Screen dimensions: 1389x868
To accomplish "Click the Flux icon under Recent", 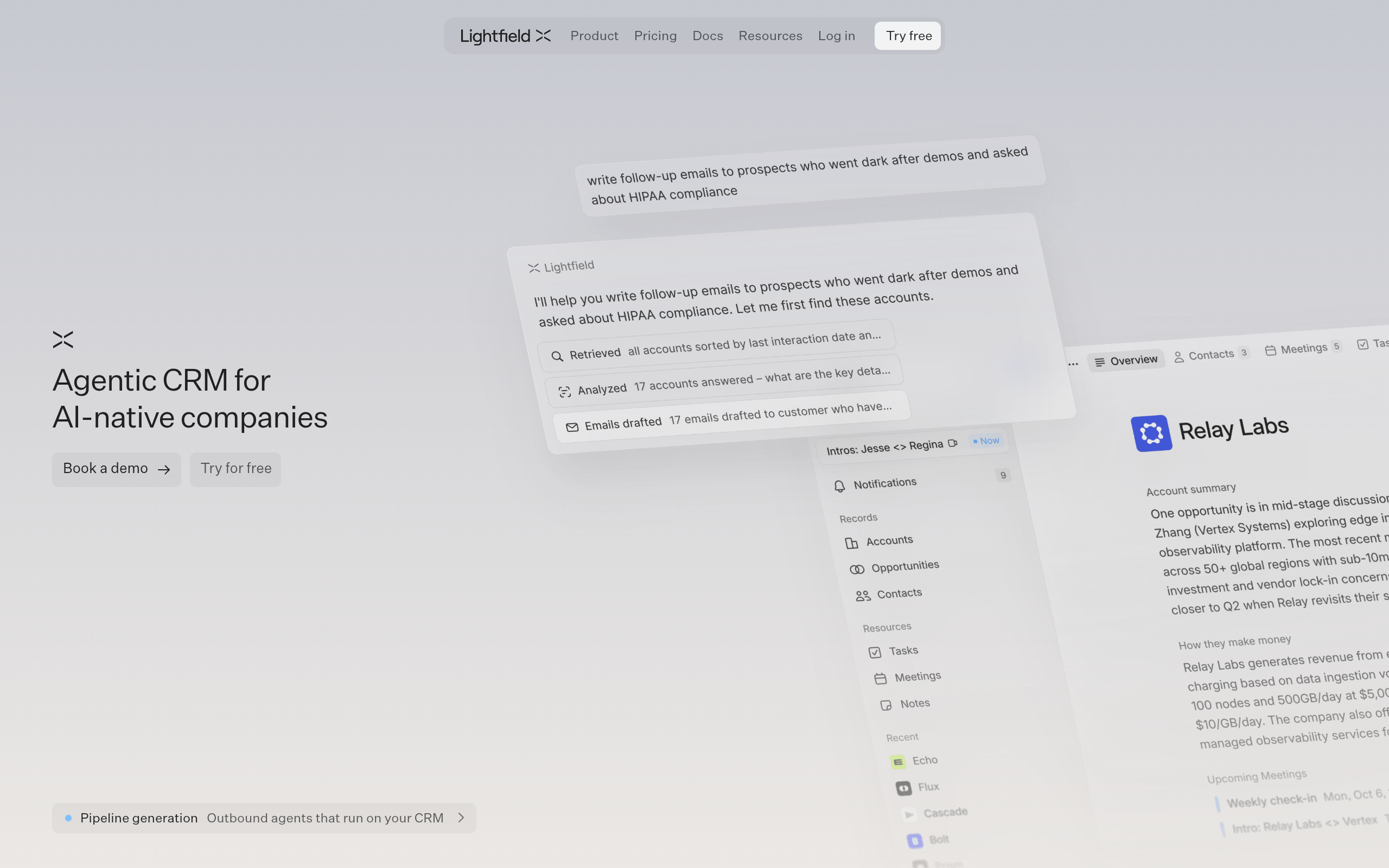I will [903, 788].
